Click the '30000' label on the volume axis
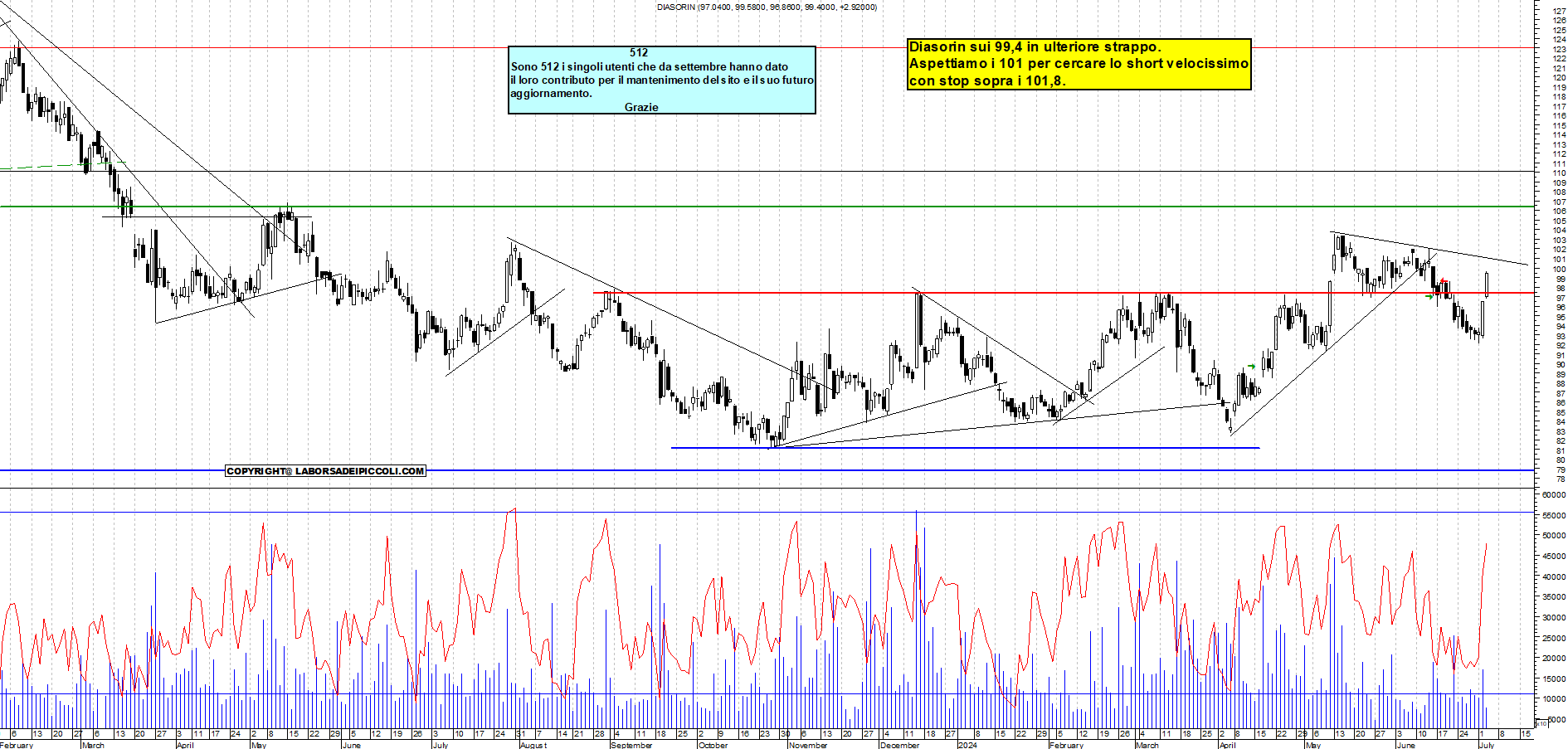Image resolution: width=1568 pixels, height=749 pixels. (1554, 617)
